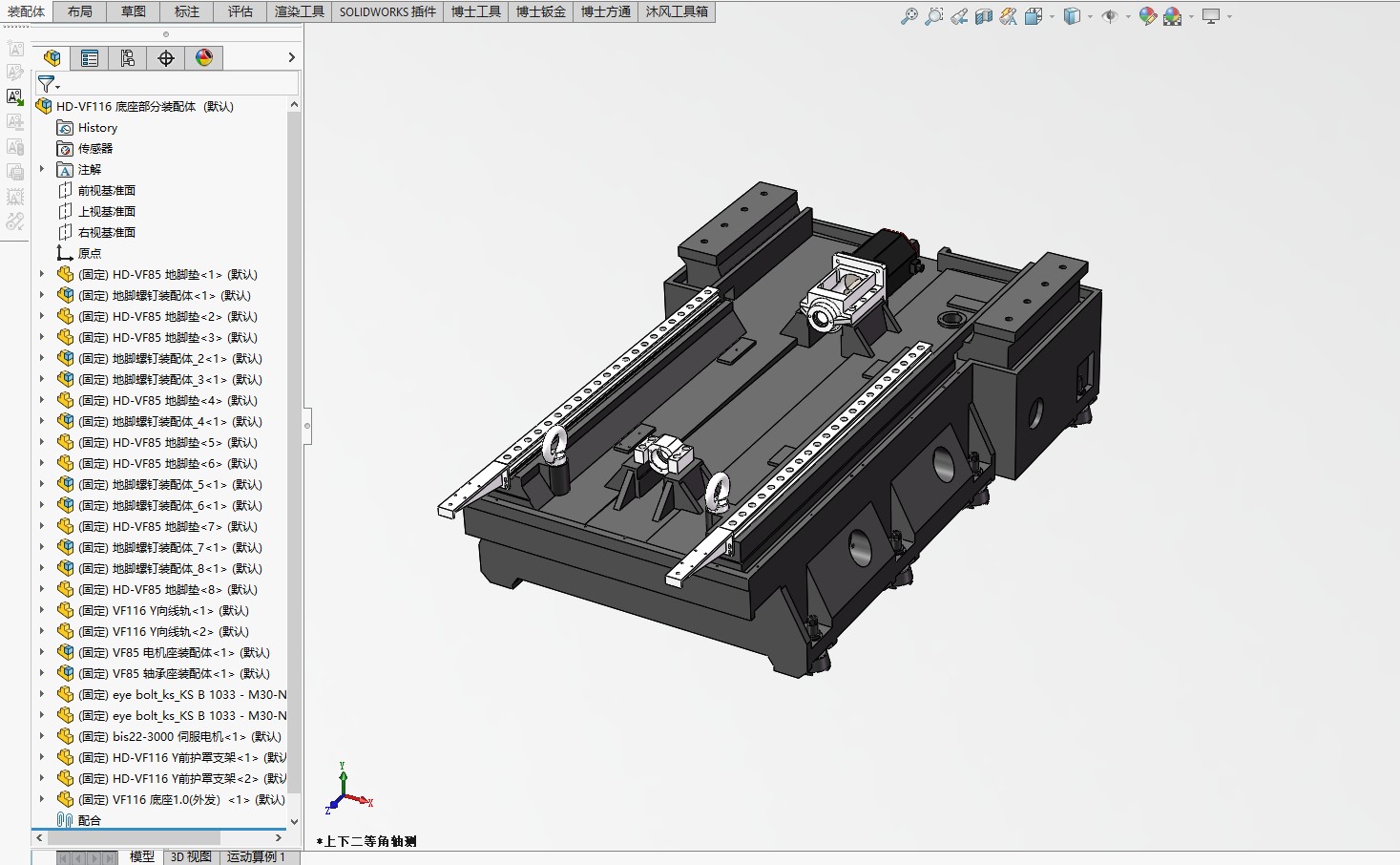Expand the 注解 folder node

41,169
